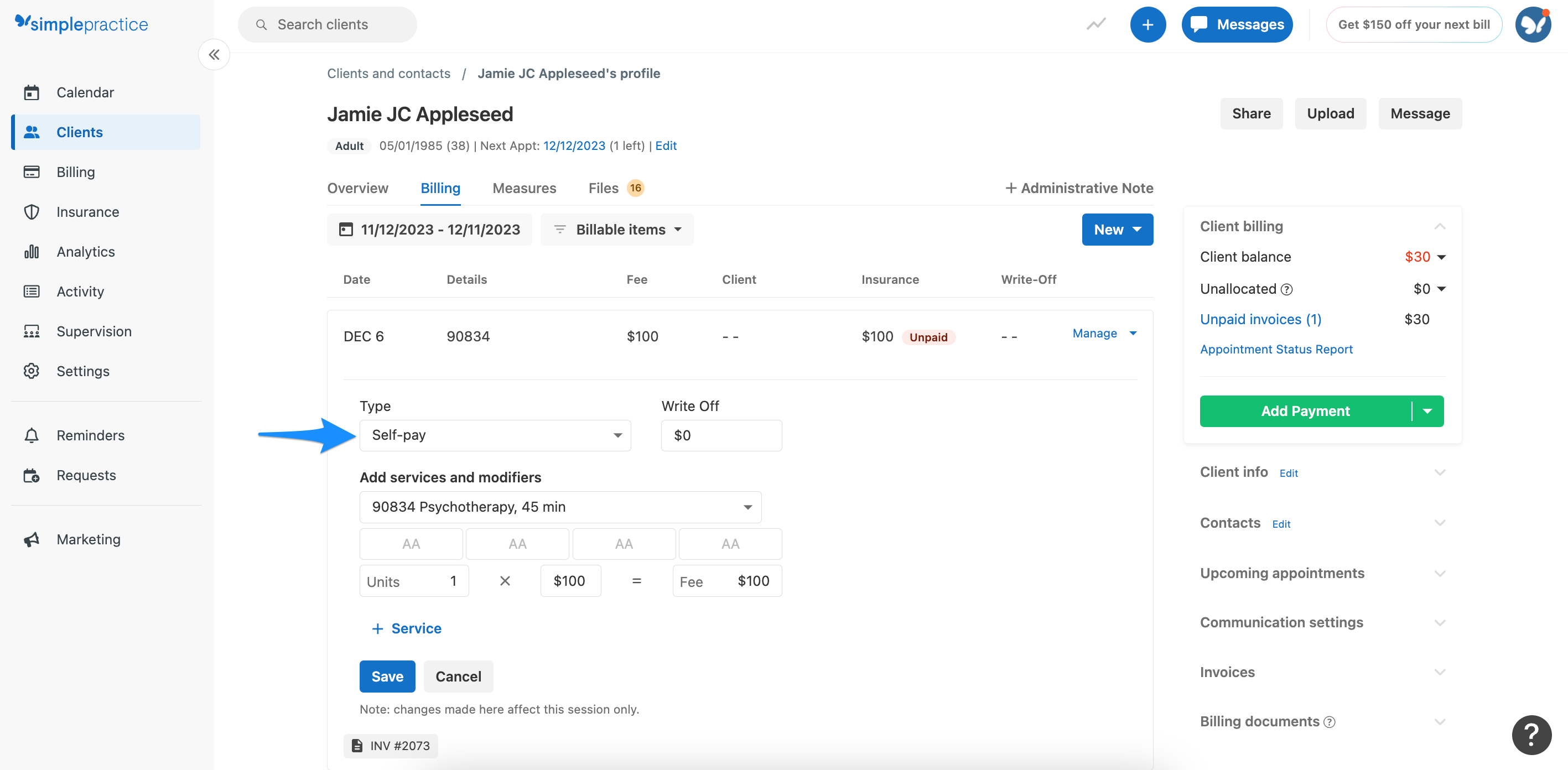Expand the Add Payment arrow menu
Image resolution: width=1568 pixels, height=770 pixels.
(x=1427, y=411)
